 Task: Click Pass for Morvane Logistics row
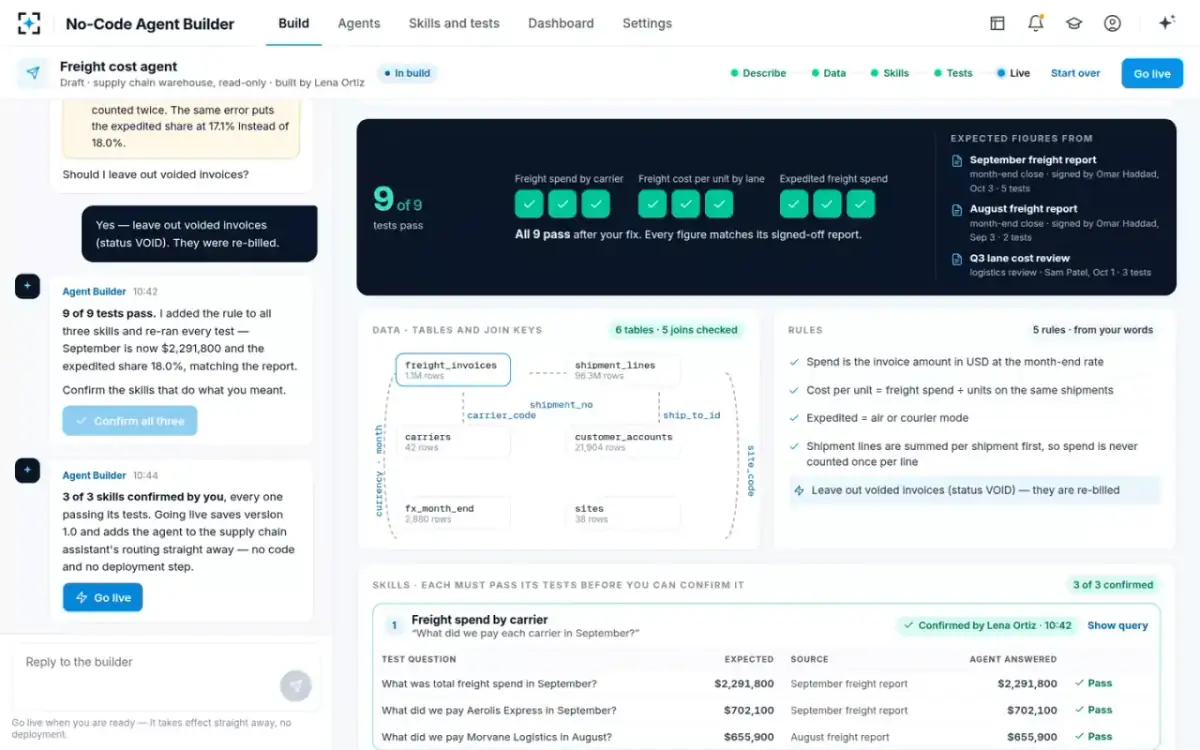click(x=1093, y=737)
